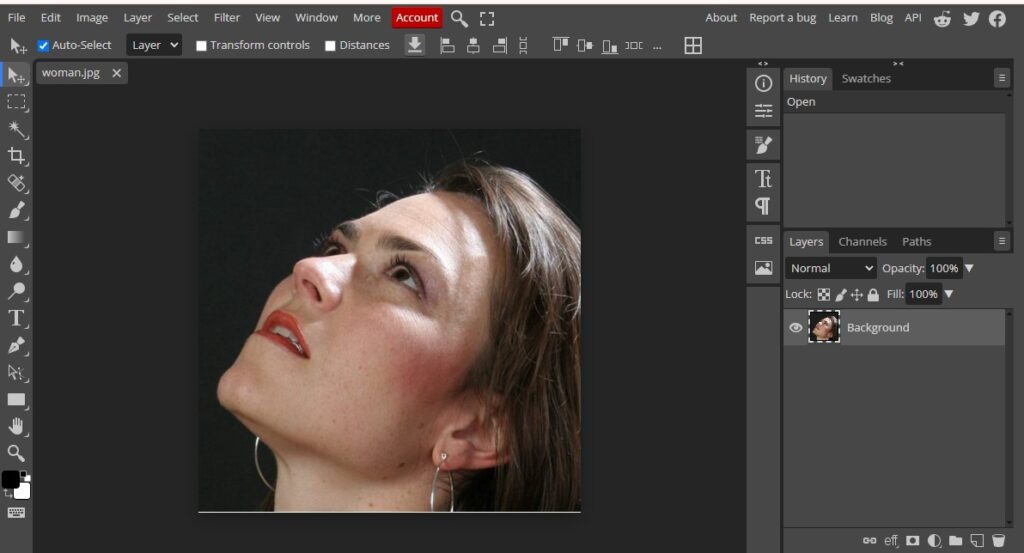Open the Brush settings panel icon
The image size is (1024, 553).
point(763,145)
